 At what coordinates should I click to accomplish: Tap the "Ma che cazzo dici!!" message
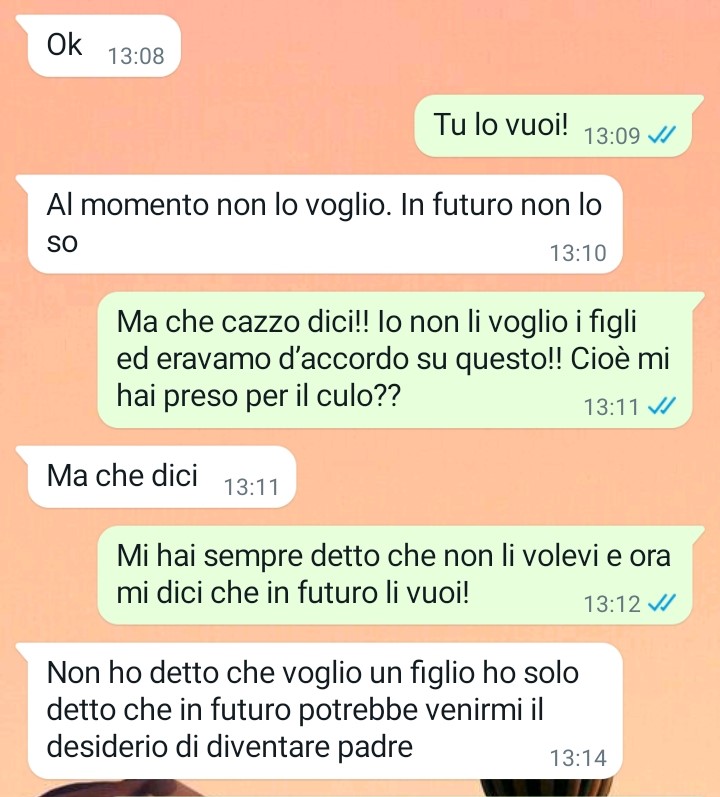pos(395,360)
